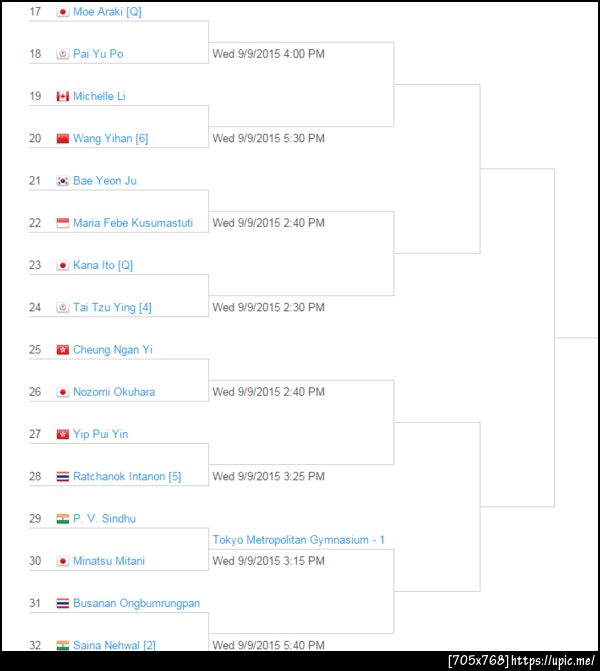Select Nozomi Okuhara player link
This screenshot has width=600, height=671.
(114, 392)
